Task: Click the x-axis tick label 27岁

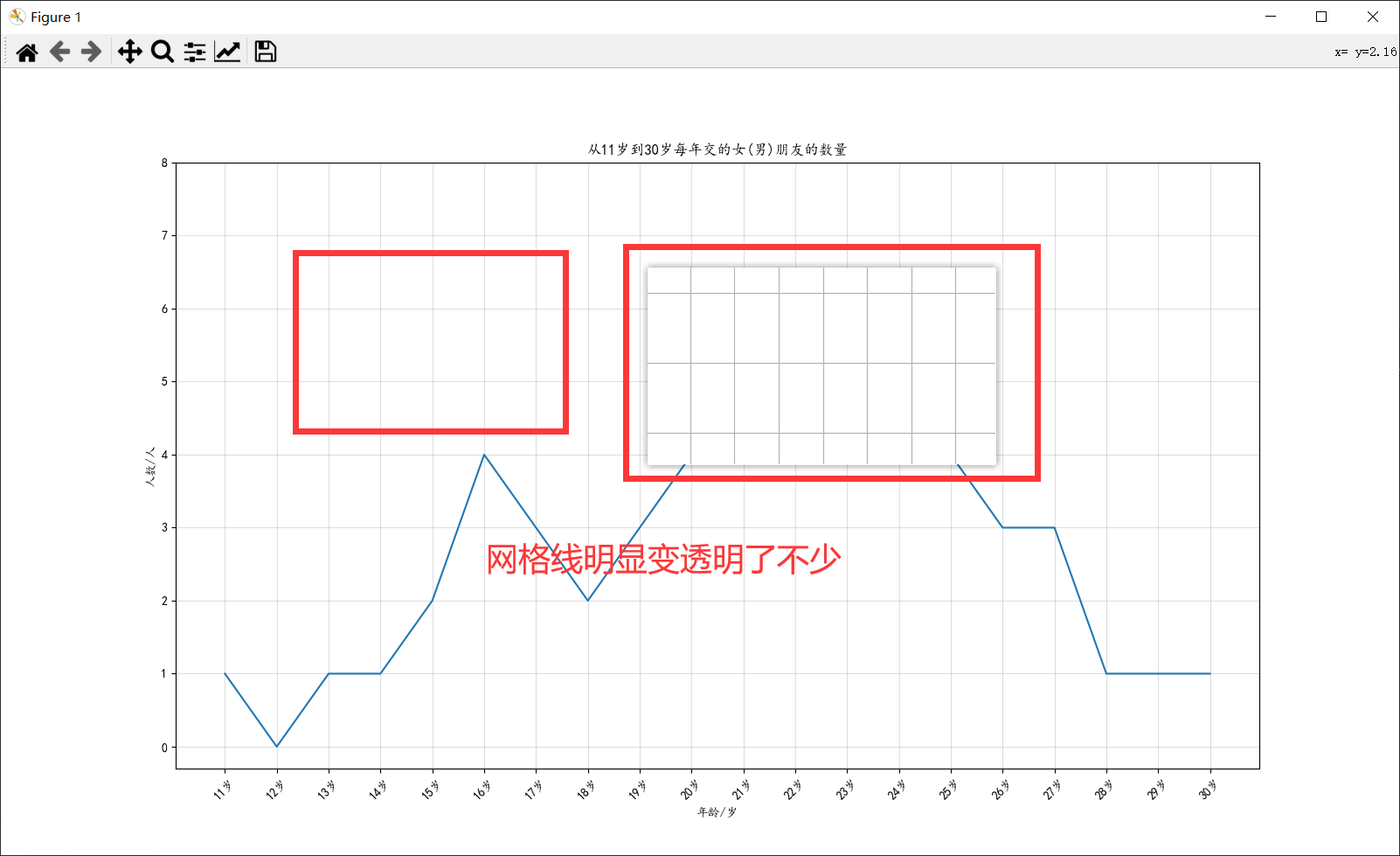Action: pyautogui.click(x=1053, y=790)
